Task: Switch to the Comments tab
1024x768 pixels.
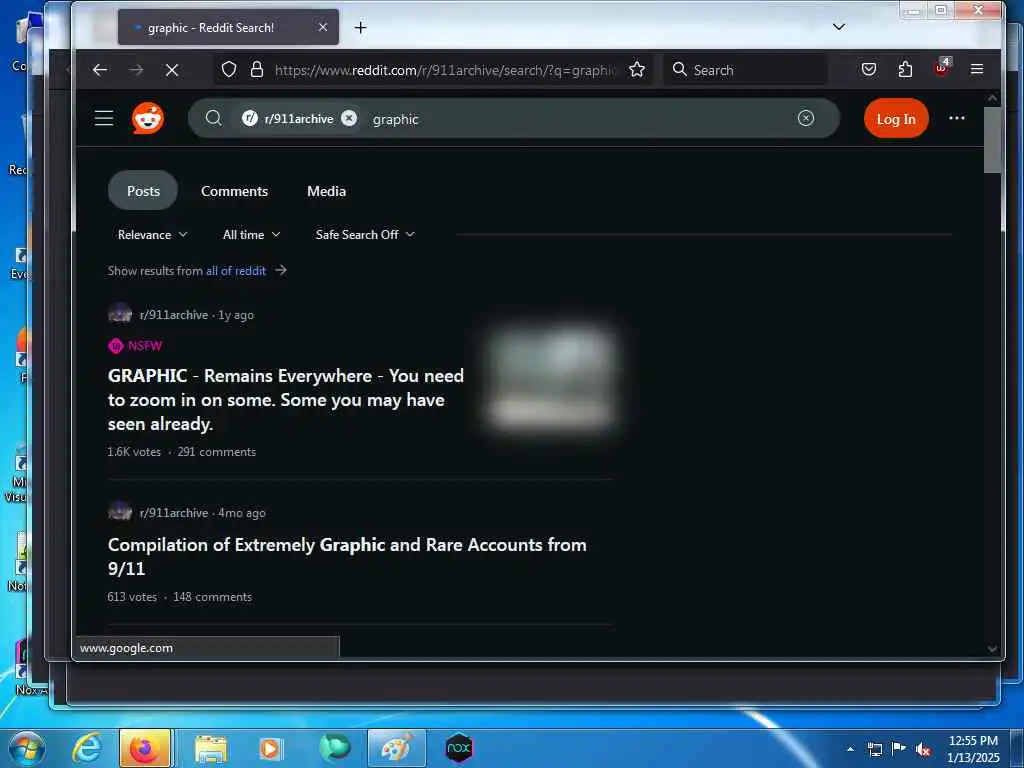Action: (234, 191)
